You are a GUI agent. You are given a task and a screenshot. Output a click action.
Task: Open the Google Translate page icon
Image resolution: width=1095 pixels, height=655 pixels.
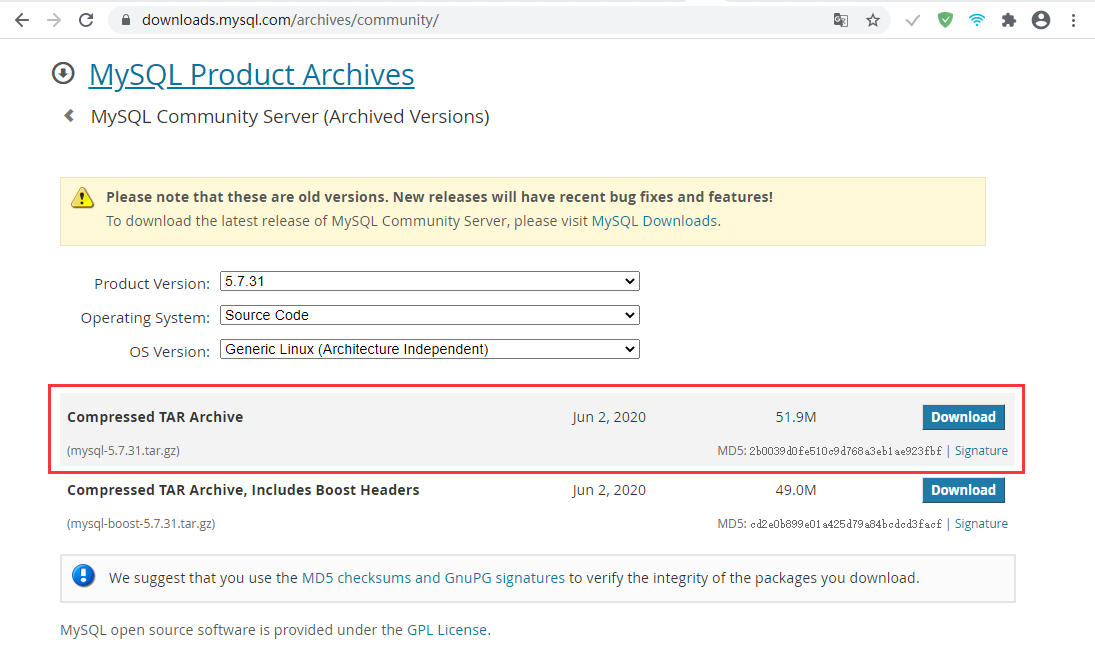(x=841, y=20)
